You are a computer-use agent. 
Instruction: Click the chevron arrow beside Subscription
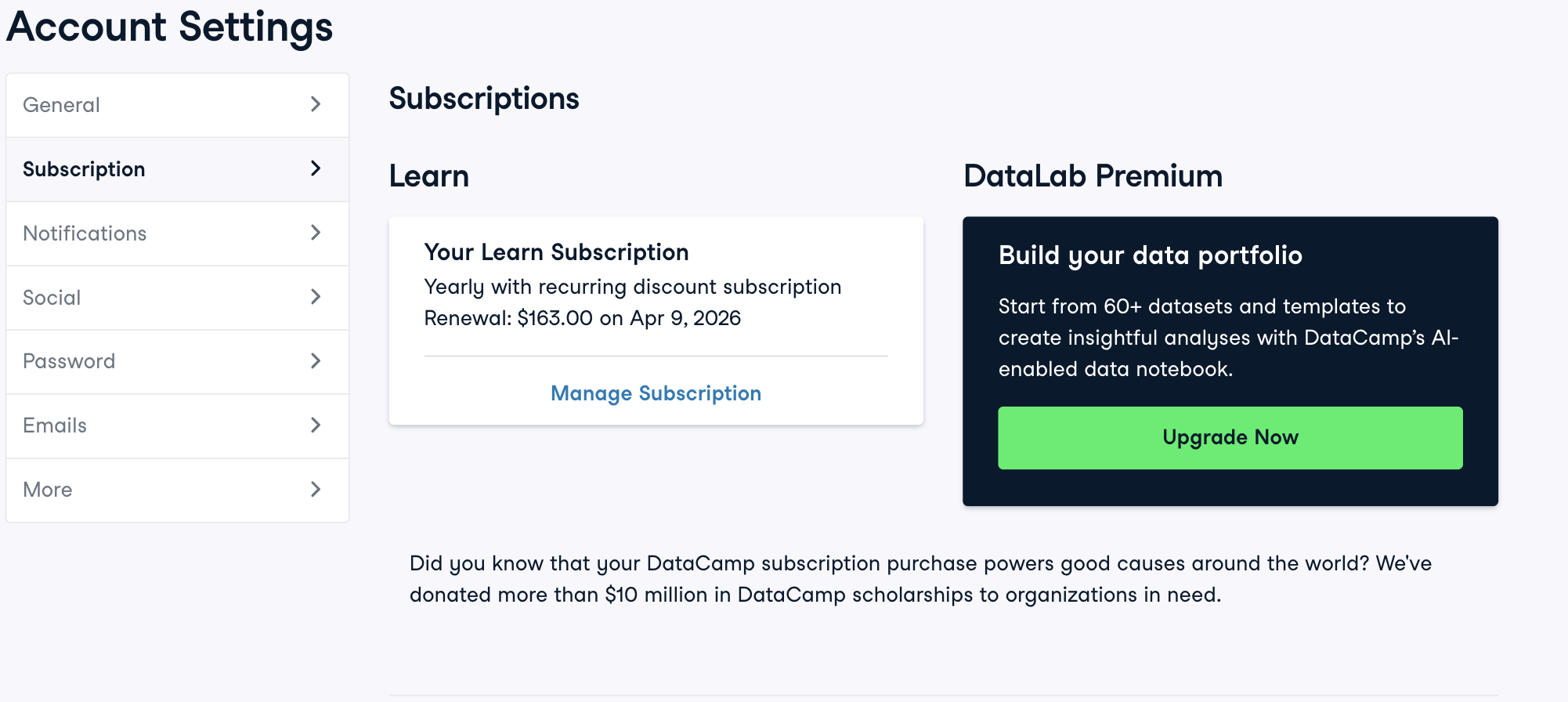(x=316, y=168)
